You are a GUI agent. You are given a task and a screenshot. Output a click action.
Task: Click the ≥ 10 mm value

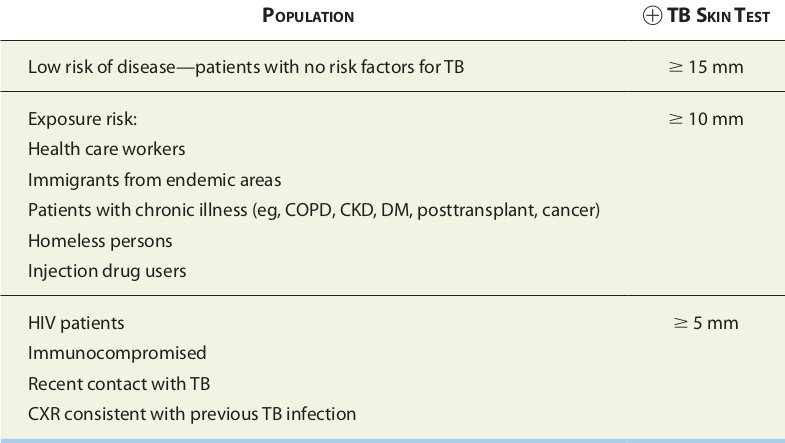point(706,119)
